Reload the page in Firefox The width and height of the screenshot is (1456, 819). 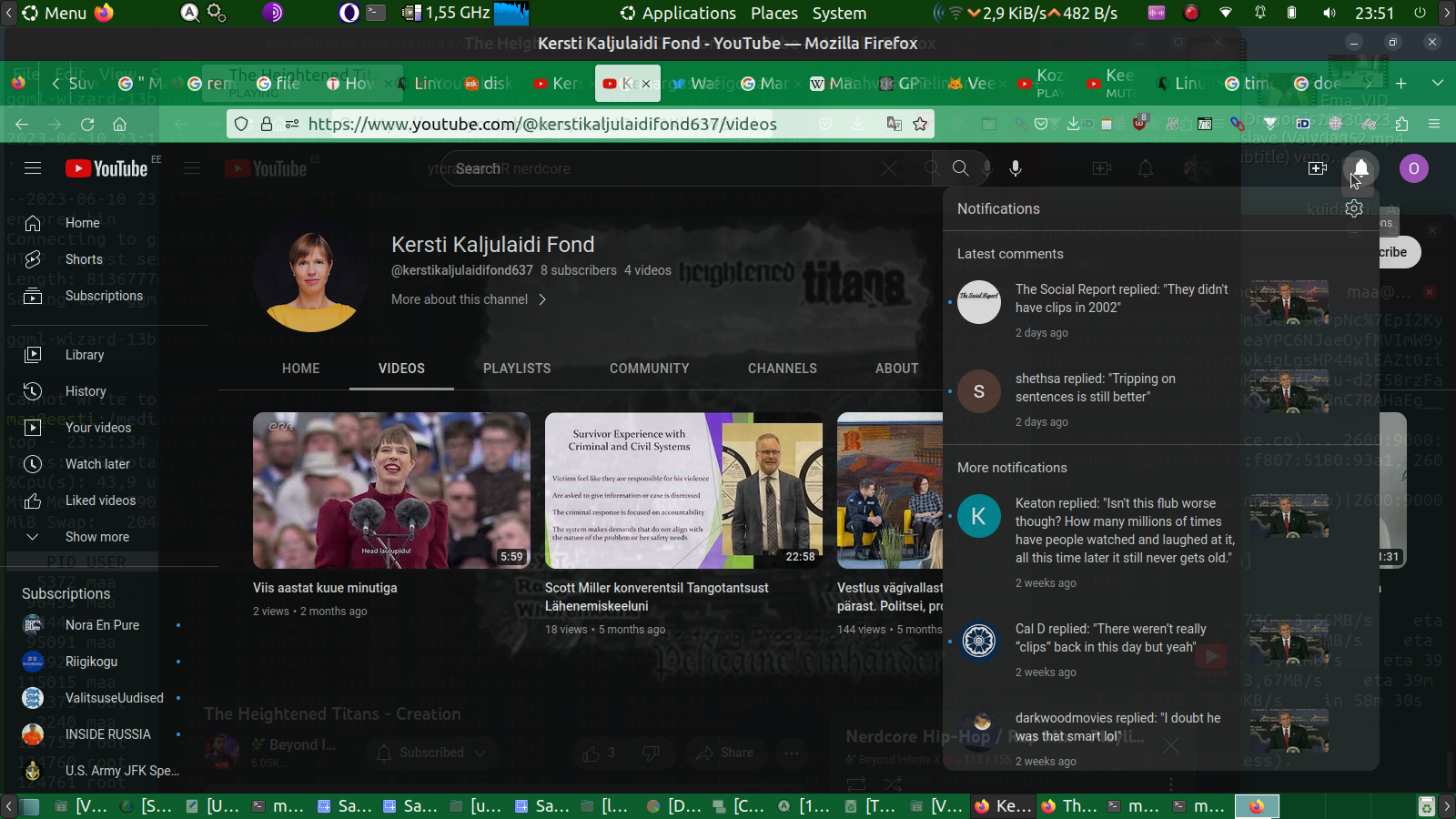click(x=87, y=124)
